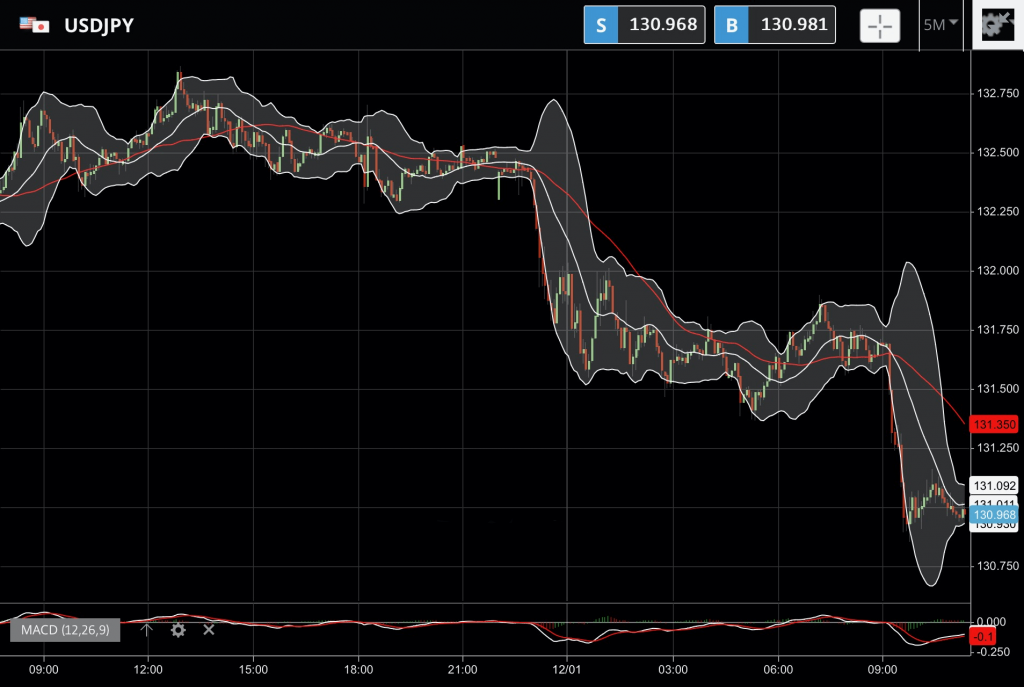Click the 21:00 time axis label

462,669
